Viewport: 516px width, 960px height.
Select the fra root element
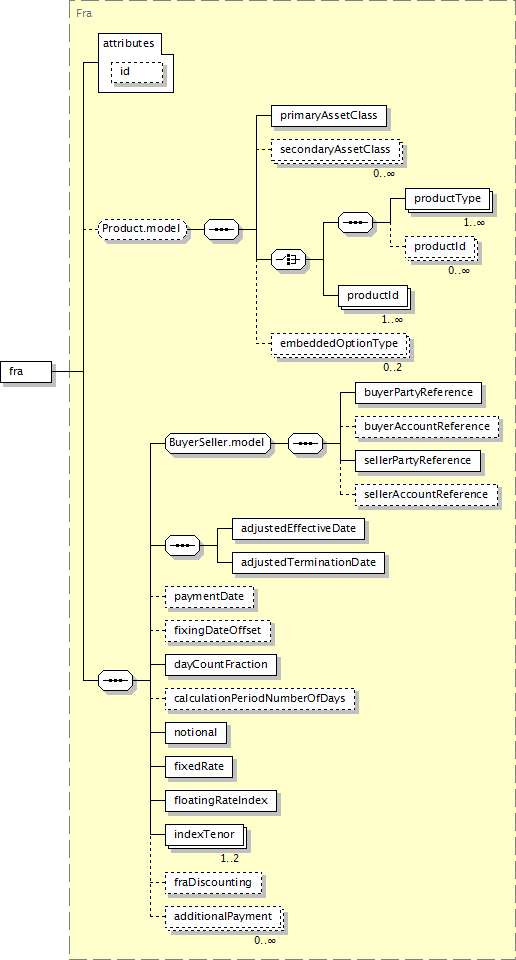(26, 372)
